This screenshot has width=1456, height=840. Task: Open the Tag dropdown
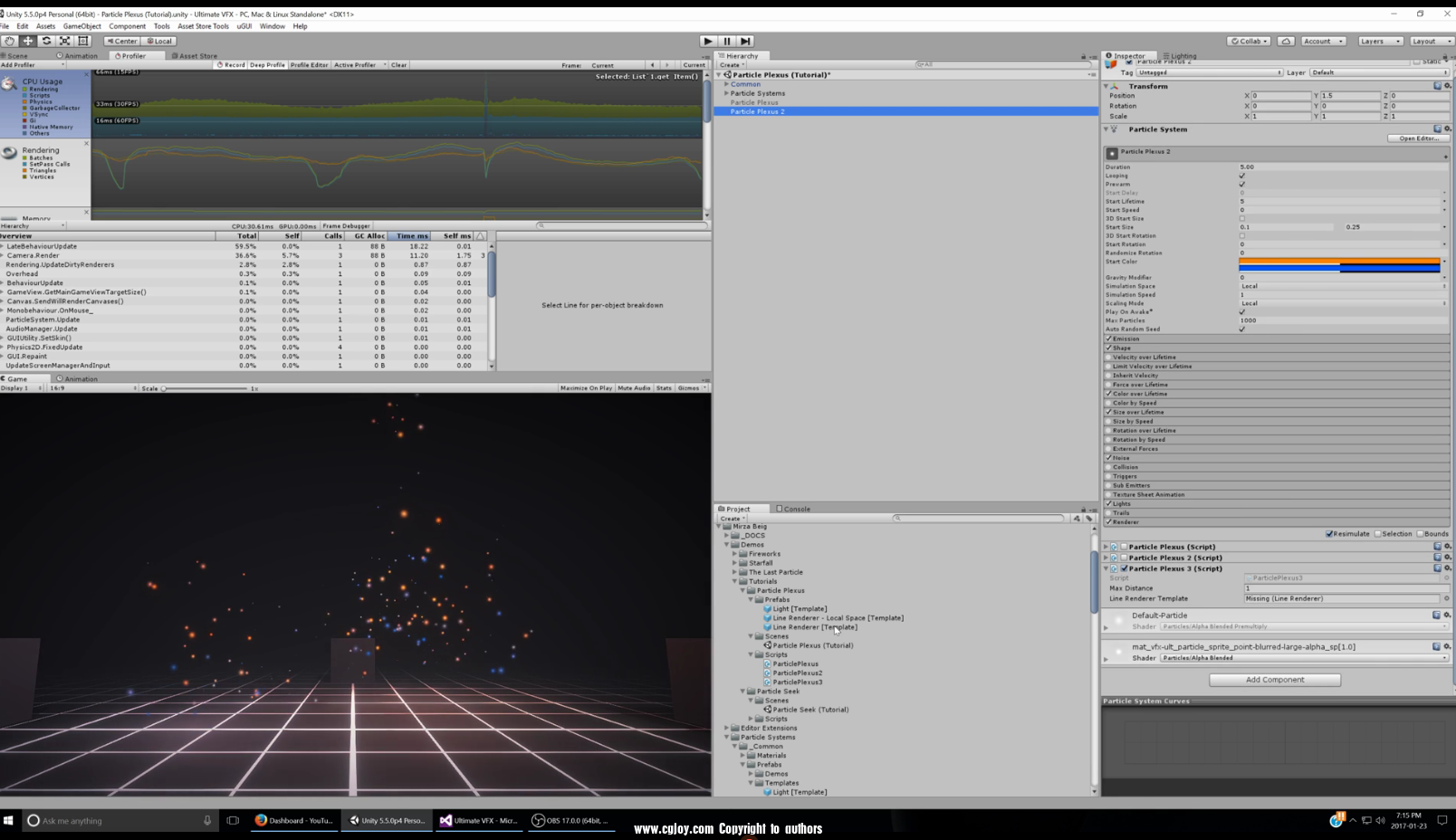point(1209,72)
